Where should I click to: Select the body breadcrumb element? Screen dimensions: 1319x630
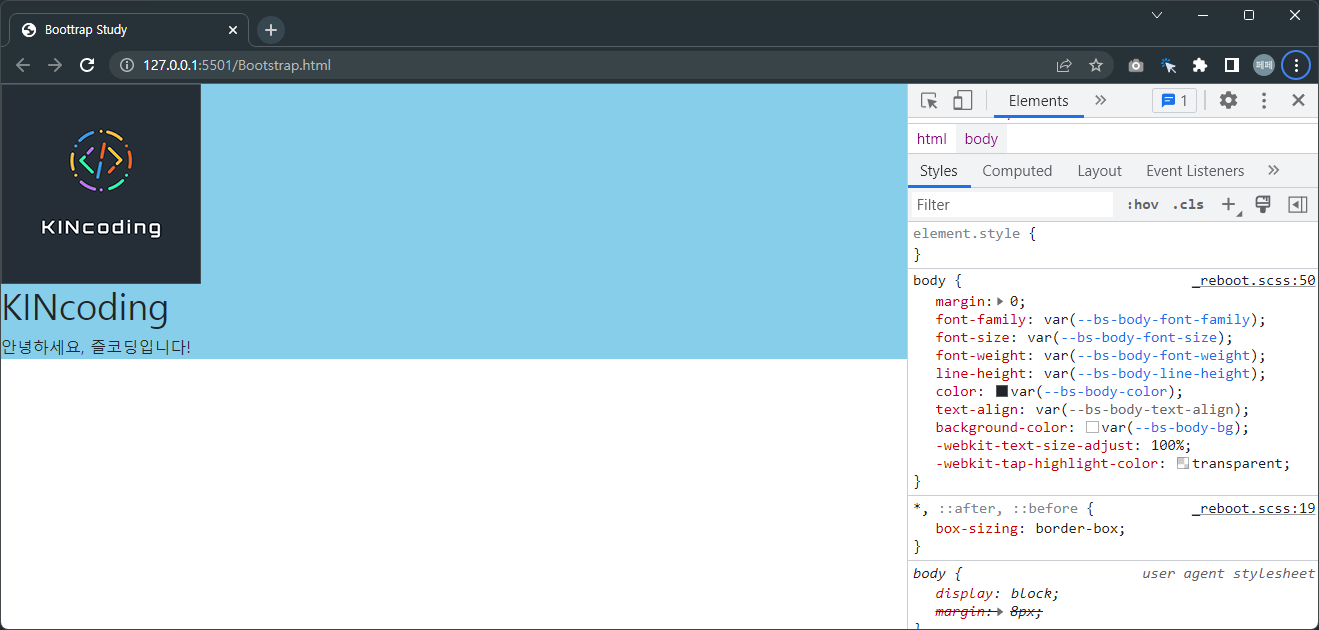[980, 138]
